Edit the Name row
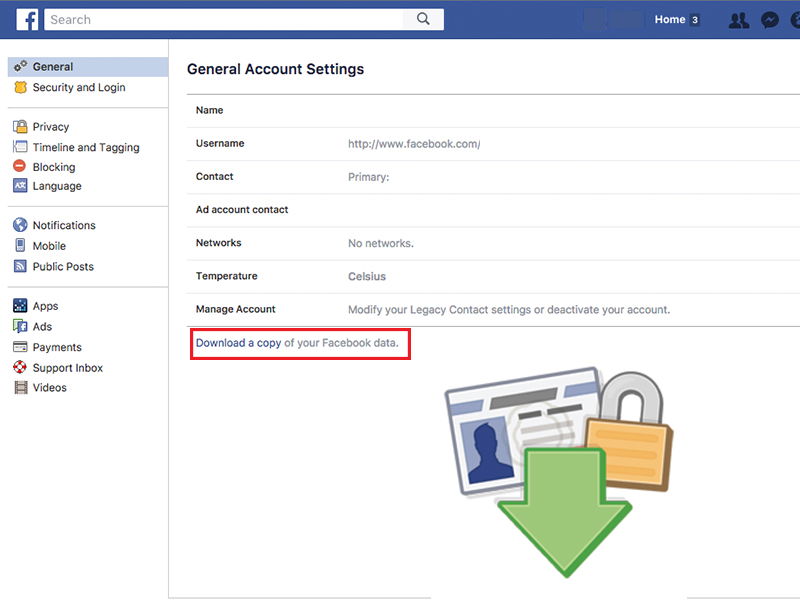 (493, 111)
